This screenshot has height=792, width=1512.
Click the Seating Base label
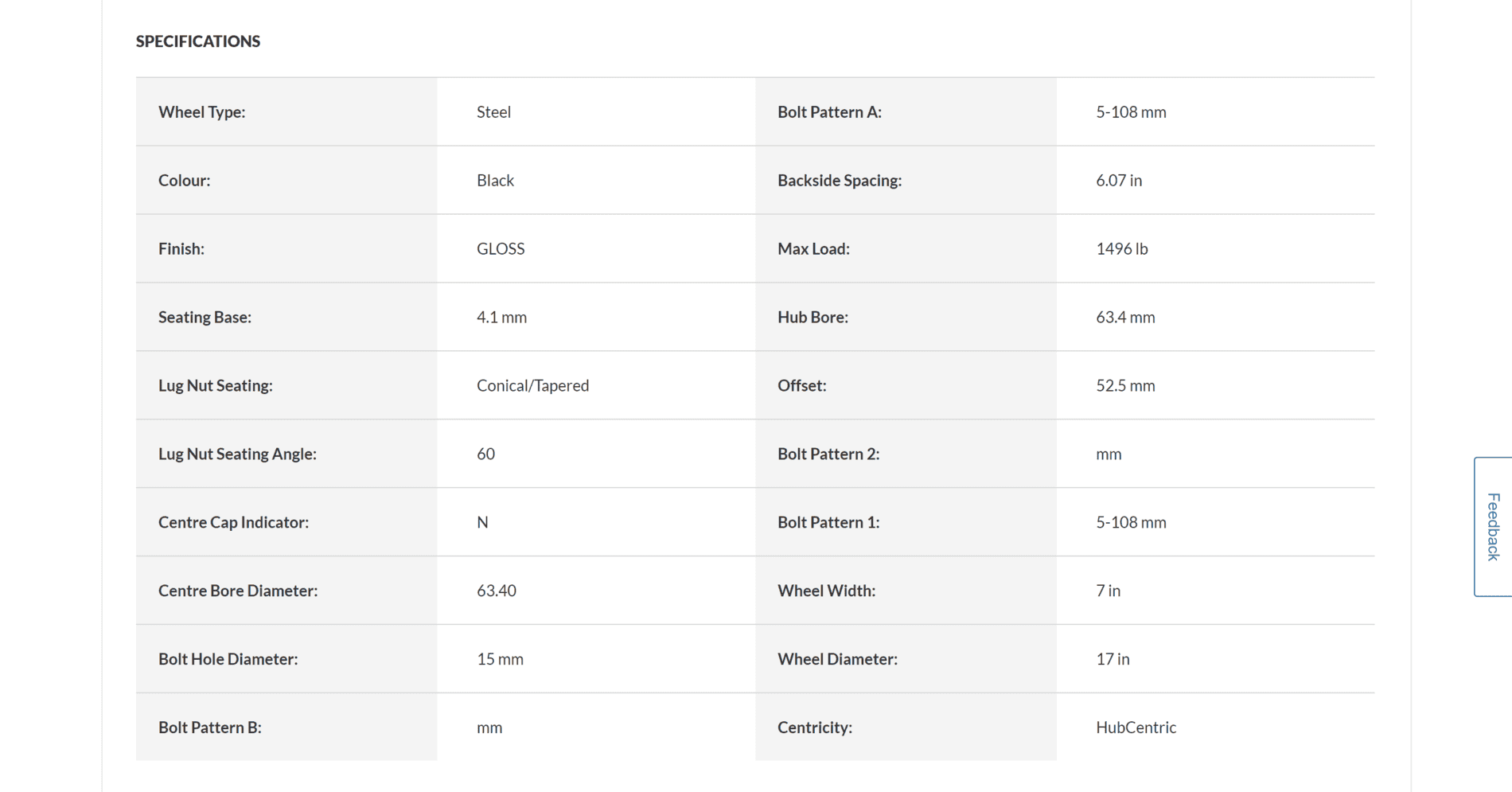tap(205, 318)
